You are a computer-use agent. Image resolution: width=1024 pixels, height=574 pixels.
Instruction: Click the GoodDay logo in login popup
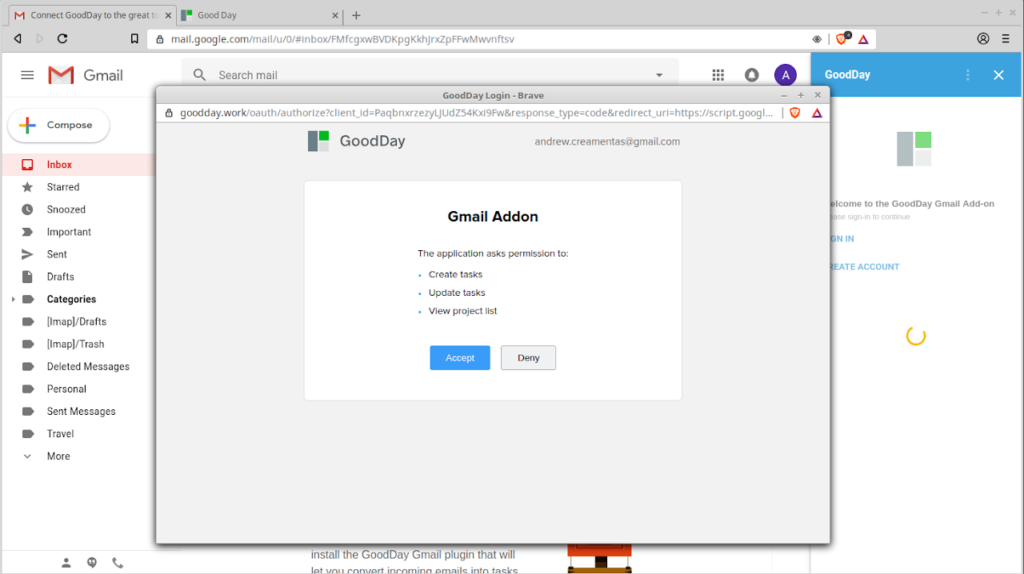click(x=357, y=141)
